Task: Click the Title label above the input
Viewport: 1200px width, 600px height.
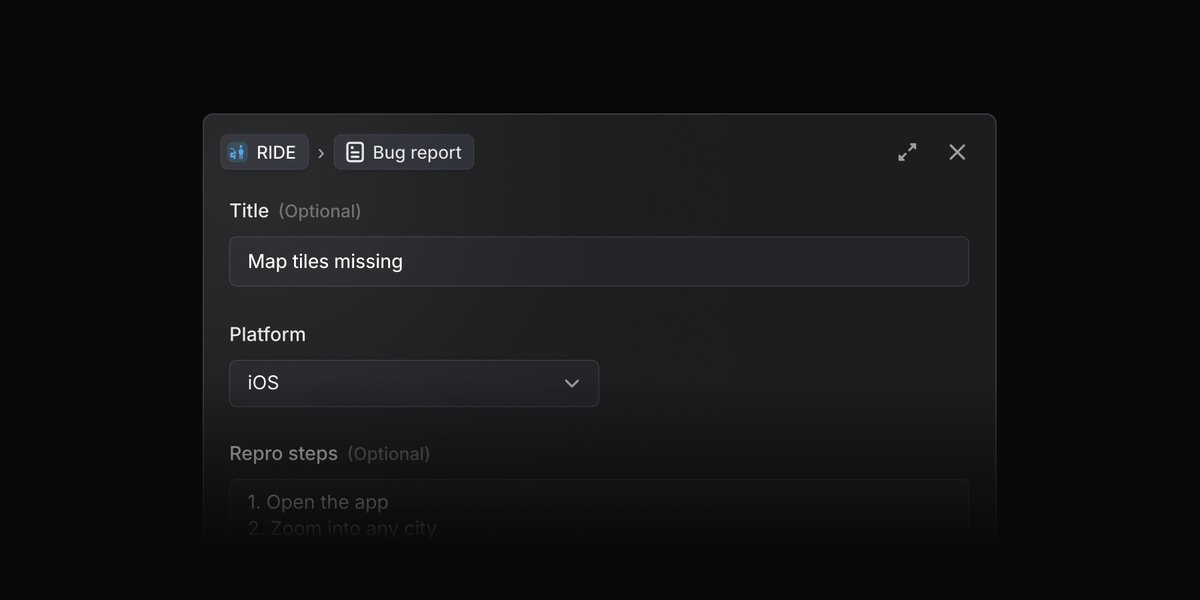Action: tap(248, 211)
